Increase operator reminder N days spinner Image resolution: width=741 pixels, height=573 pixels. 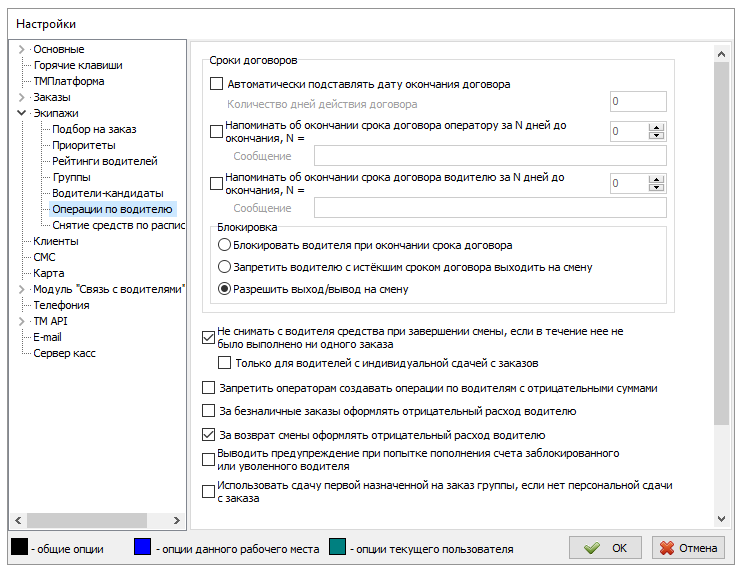point(657,126)
